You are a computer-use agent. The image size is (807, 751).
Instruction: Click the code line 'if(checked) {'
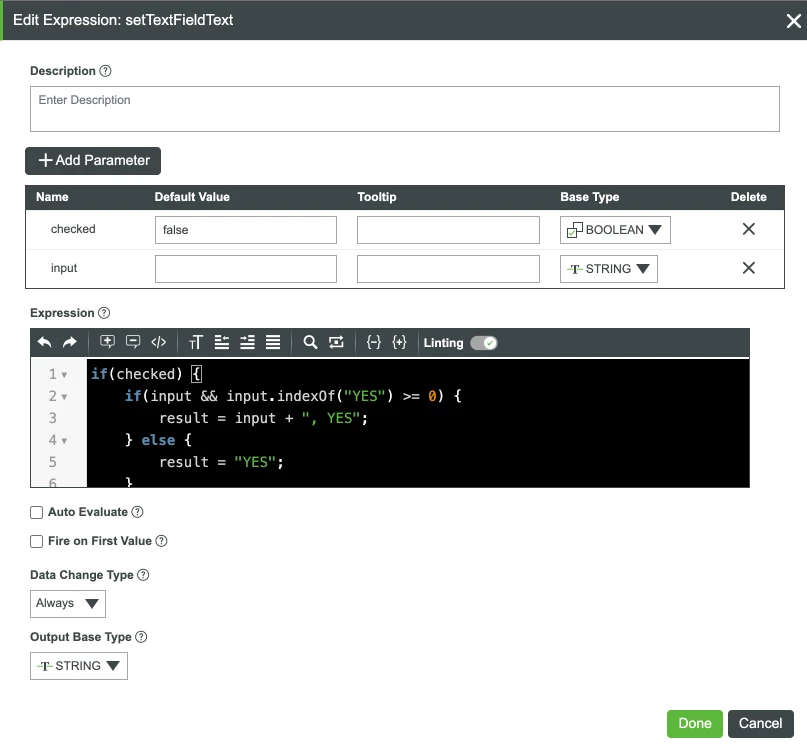point(147,374)
